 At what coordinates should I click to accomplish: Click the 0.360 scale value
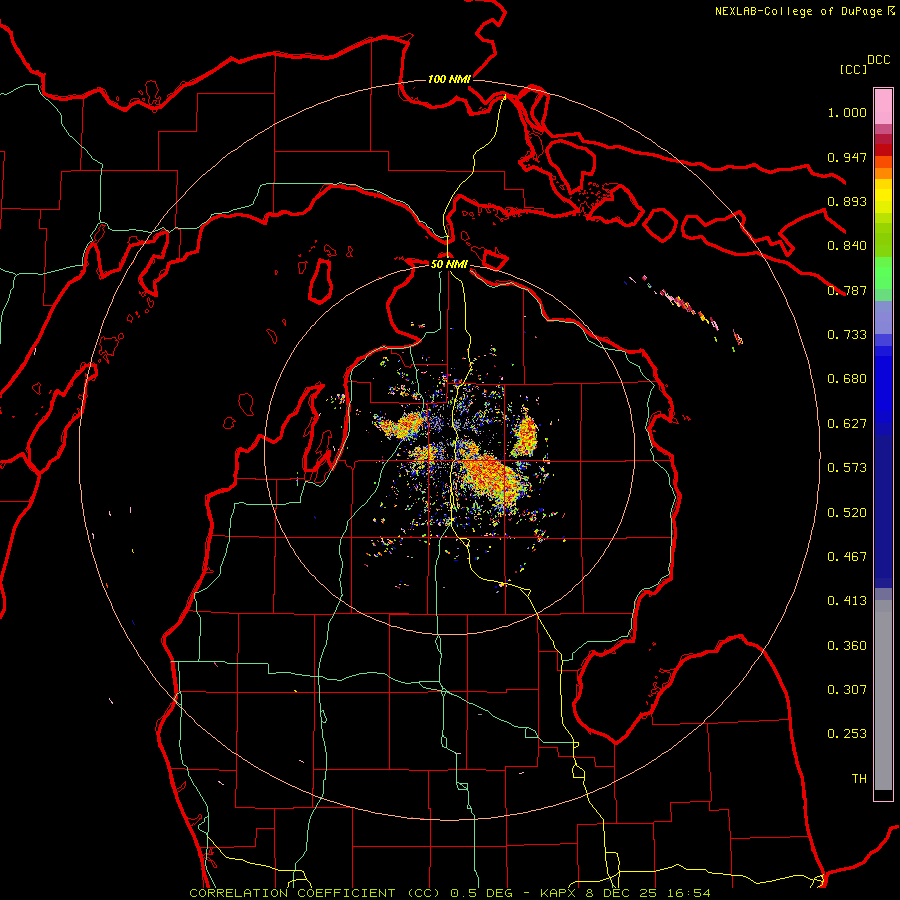847,646
